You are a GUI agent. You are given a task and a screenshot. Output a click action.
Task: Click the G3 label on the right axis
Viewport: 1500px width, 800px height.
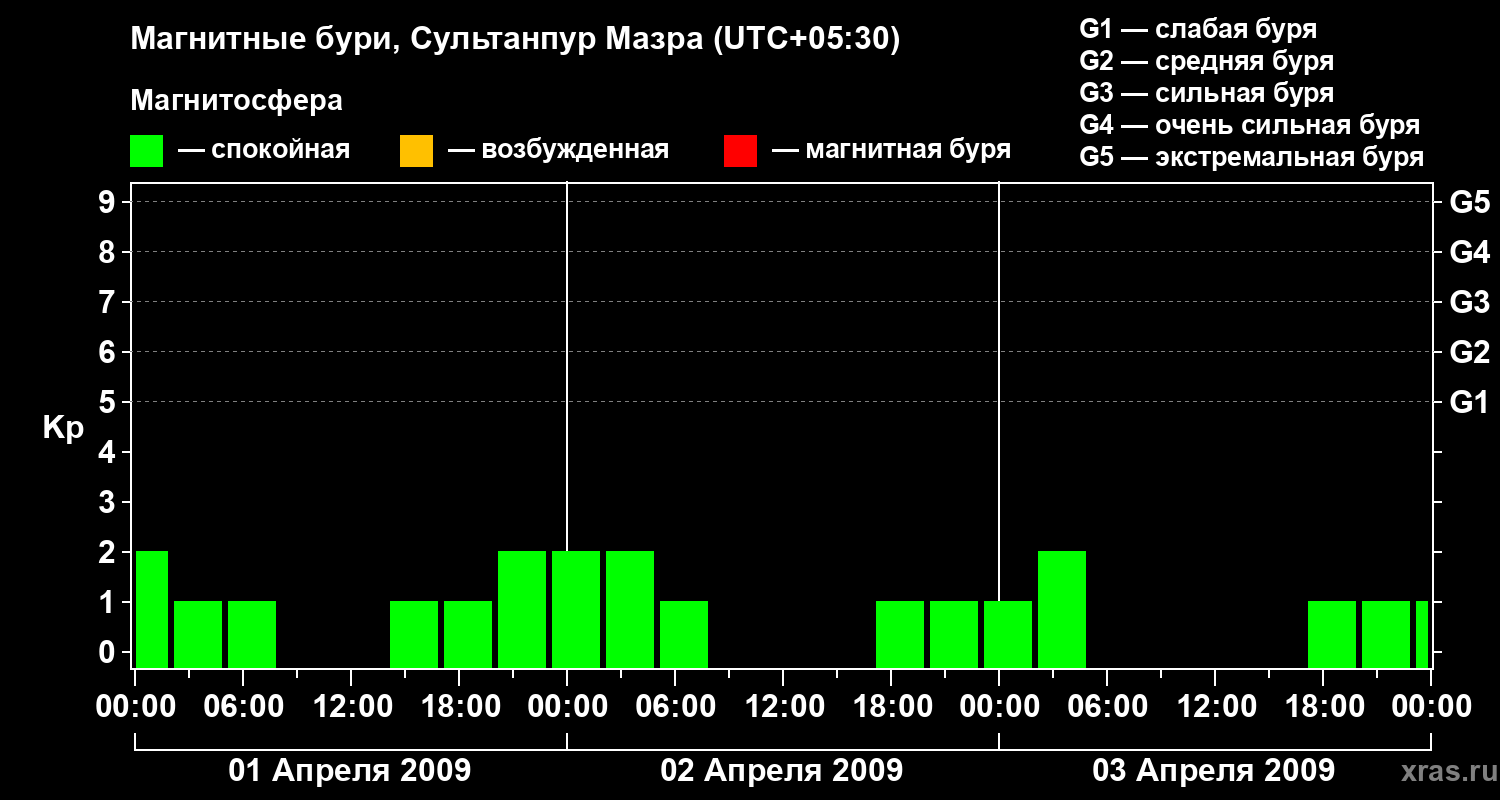click(1470, 303)
